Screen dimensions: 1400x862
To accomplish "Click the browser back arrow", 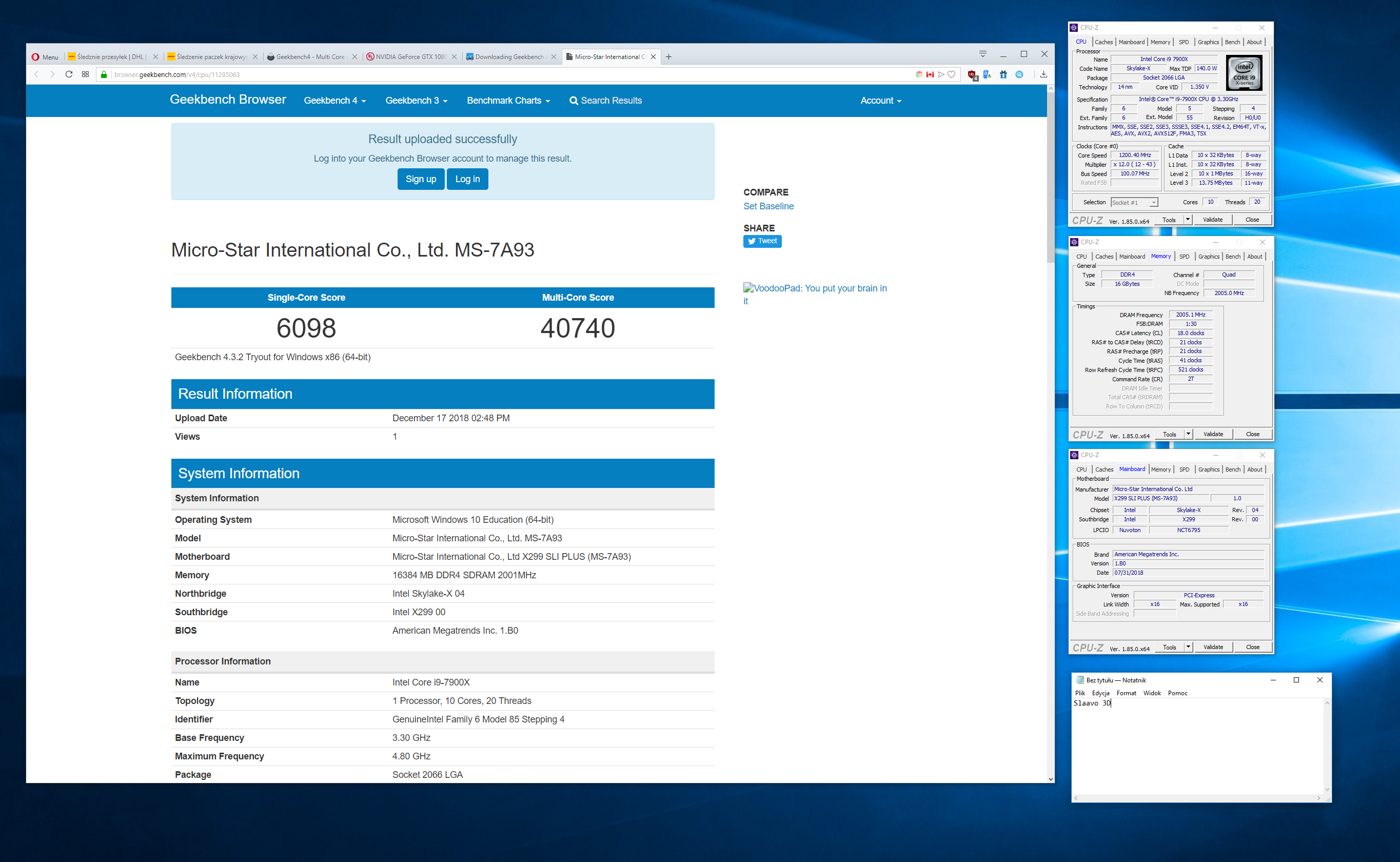I will [x=36, y=74].
